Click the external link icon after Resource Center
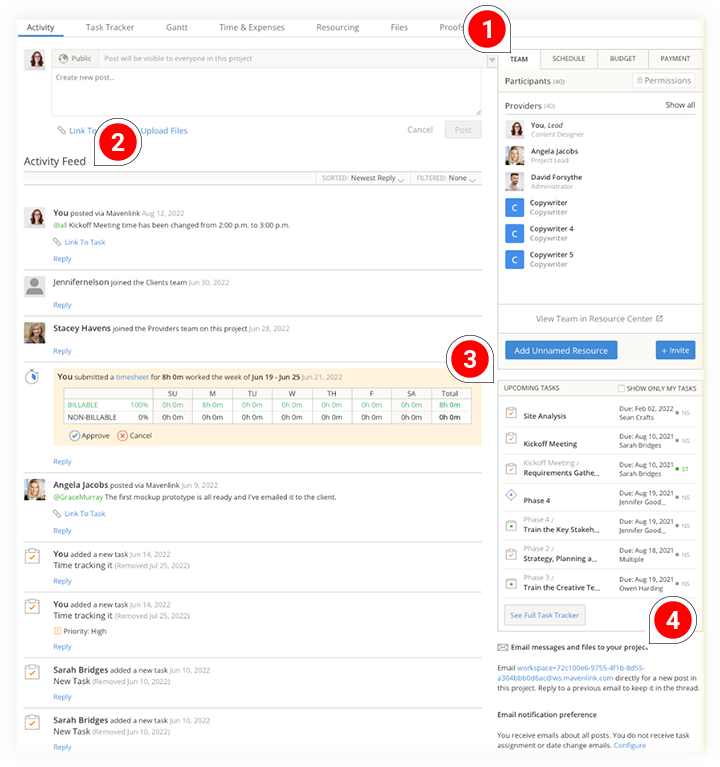 [x=659, y=319]
